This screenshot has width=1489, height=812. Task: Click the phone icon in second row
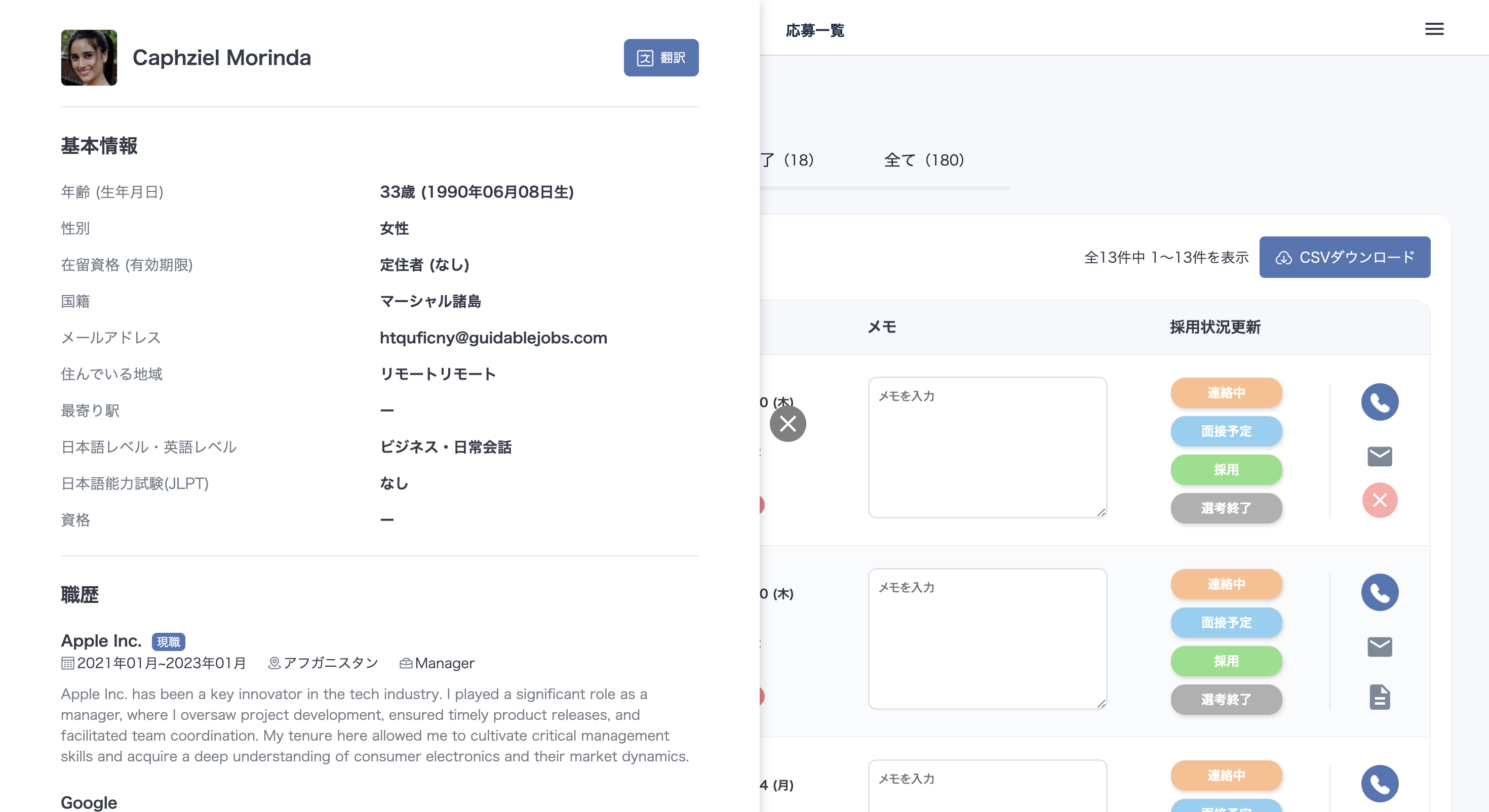click(1379, 592)
